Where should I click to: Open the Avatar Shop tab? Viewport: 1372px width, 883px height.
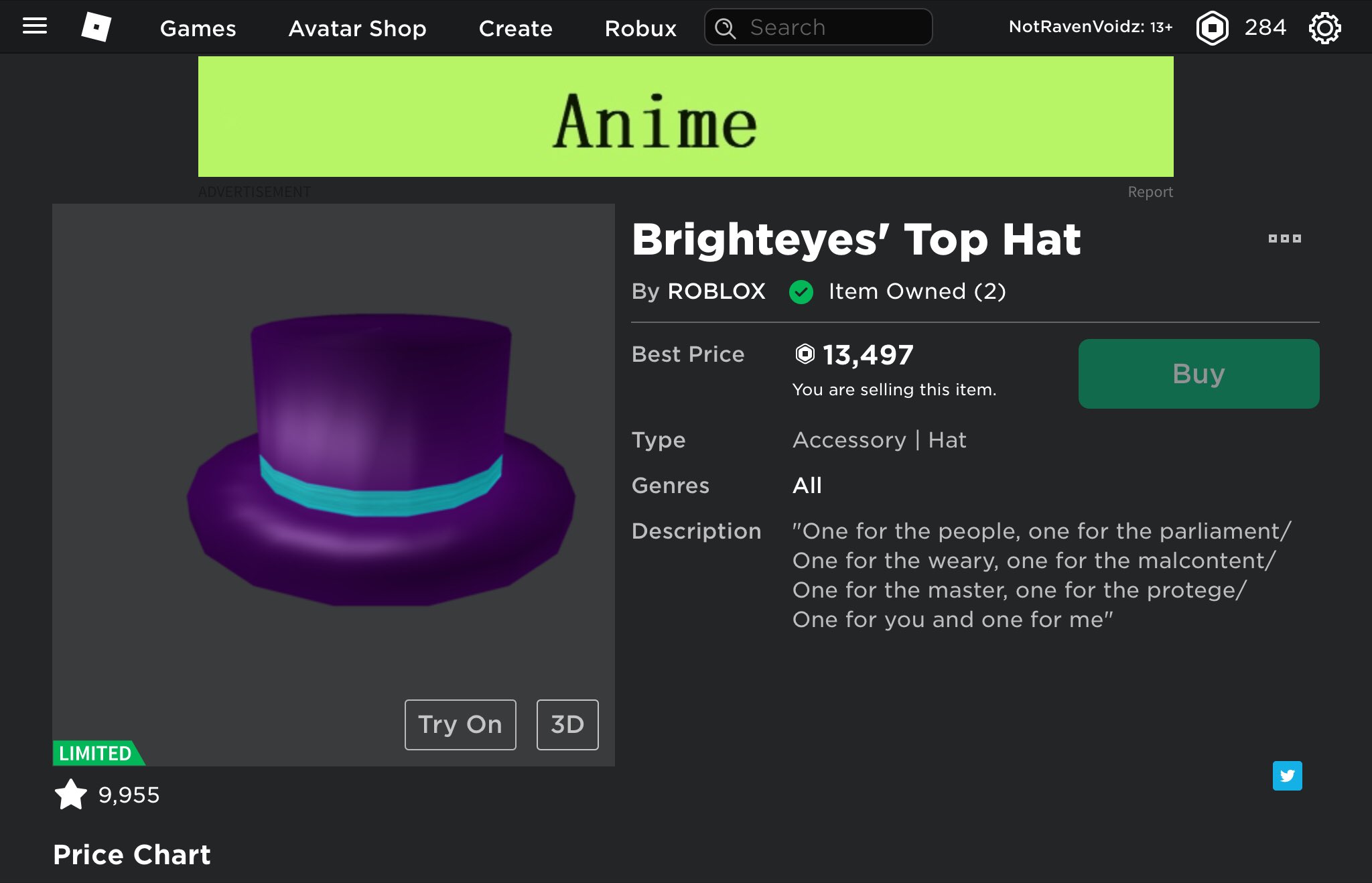[x=357, y=28]
